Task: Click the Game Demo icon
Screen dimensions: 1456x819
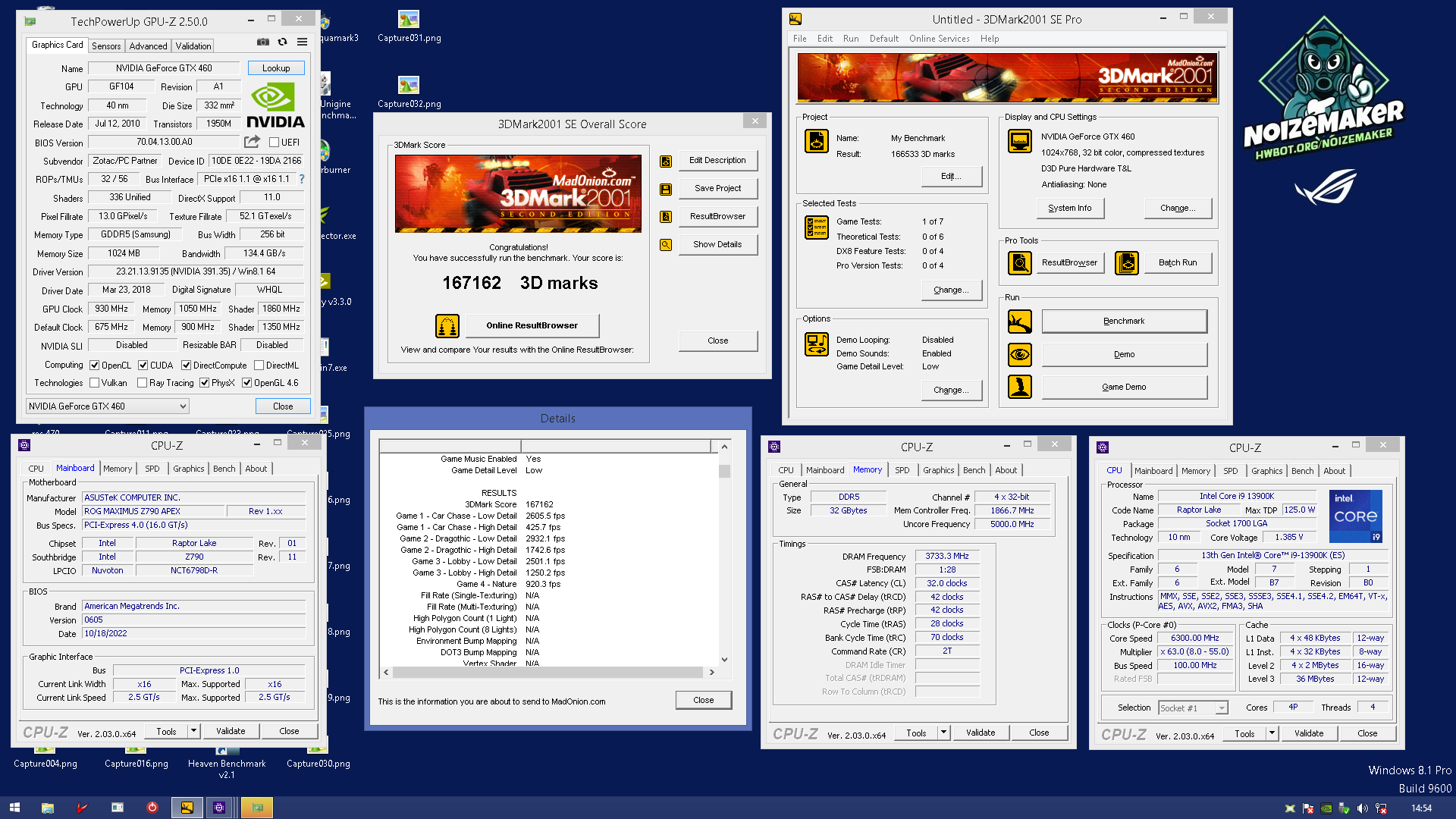Action: click(1020, 387)
